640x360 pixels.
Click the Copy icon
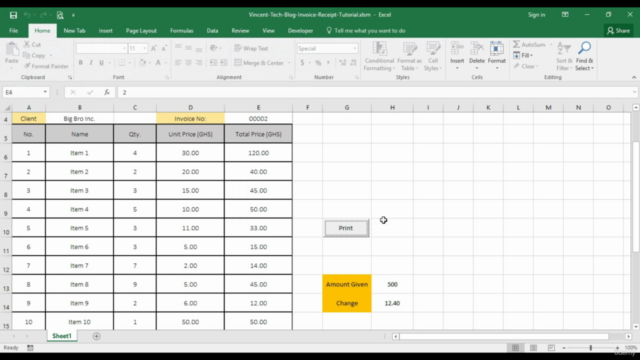(27, 55)
